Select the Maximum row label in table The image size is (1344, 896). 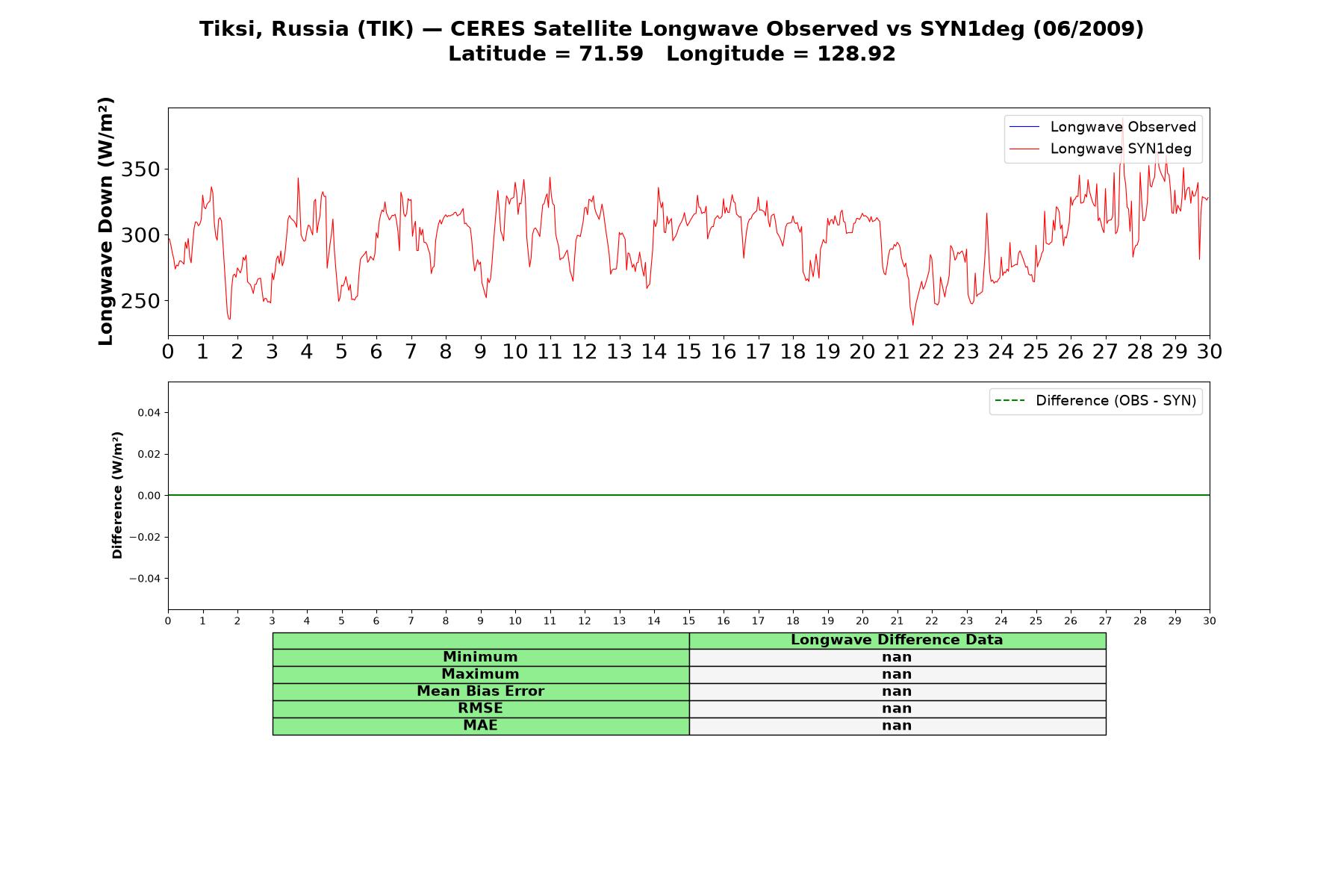(480, 674)
